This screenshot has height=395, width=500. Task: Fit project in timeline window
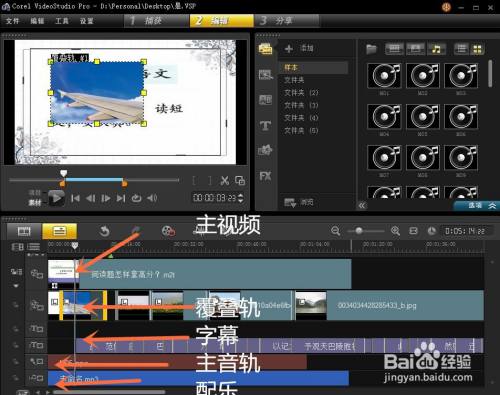coord(413,231)
